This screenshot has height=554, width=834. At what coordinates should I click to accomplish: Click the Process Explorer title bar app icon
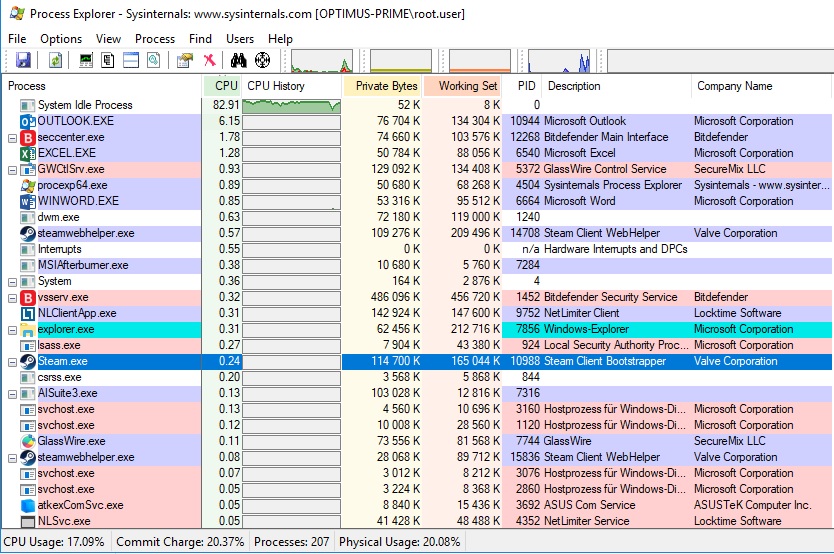[x=16, y=13]
